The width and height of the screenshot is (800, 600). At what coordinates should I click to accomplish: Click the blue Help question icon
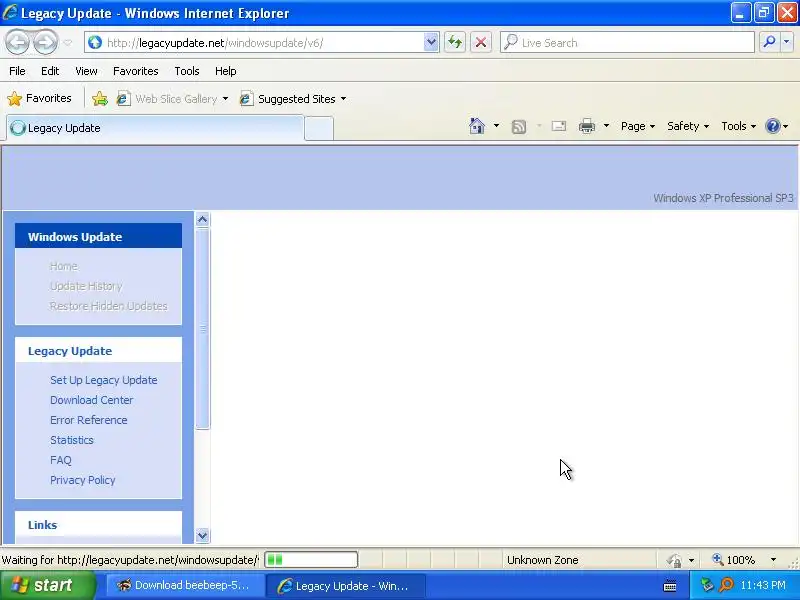tap(773, 126)
